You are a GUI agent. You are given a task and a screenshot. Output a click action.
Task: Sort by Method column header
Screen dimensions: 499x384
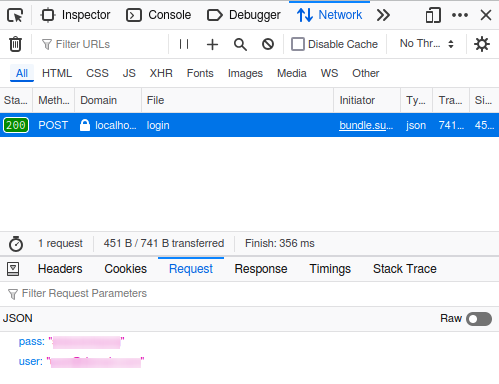pyautogui.click(x=54, y=100)
